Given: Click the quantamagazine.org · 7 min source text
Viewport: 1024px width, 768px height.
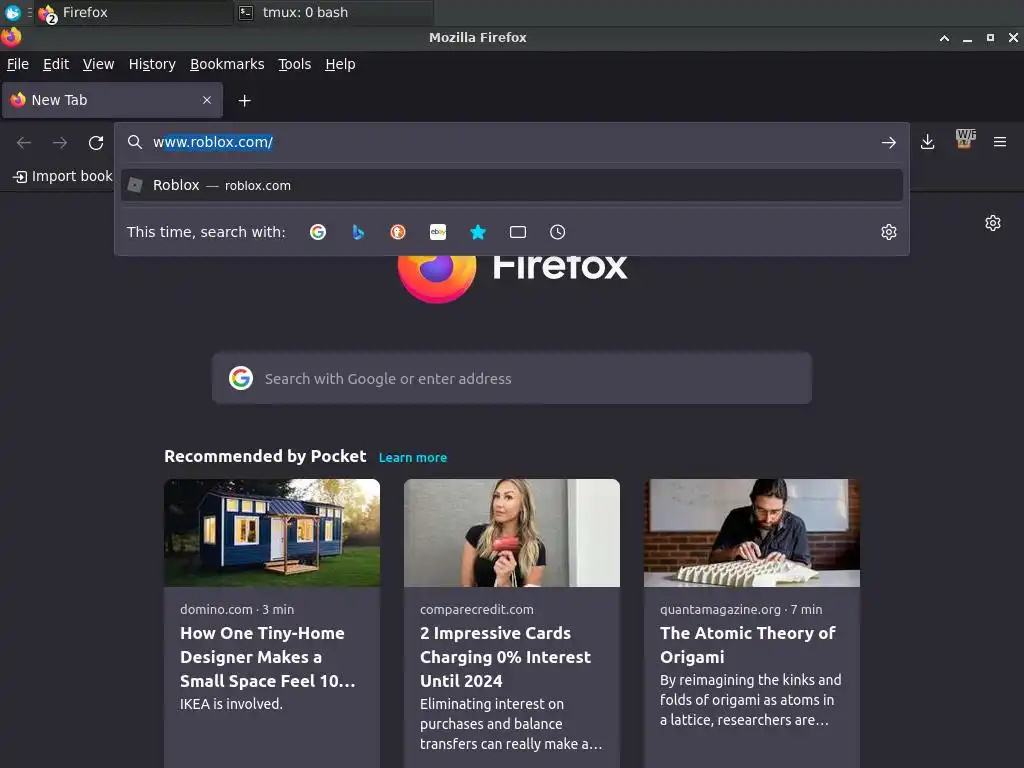Looking at the screenshot, I should (741, 609).
